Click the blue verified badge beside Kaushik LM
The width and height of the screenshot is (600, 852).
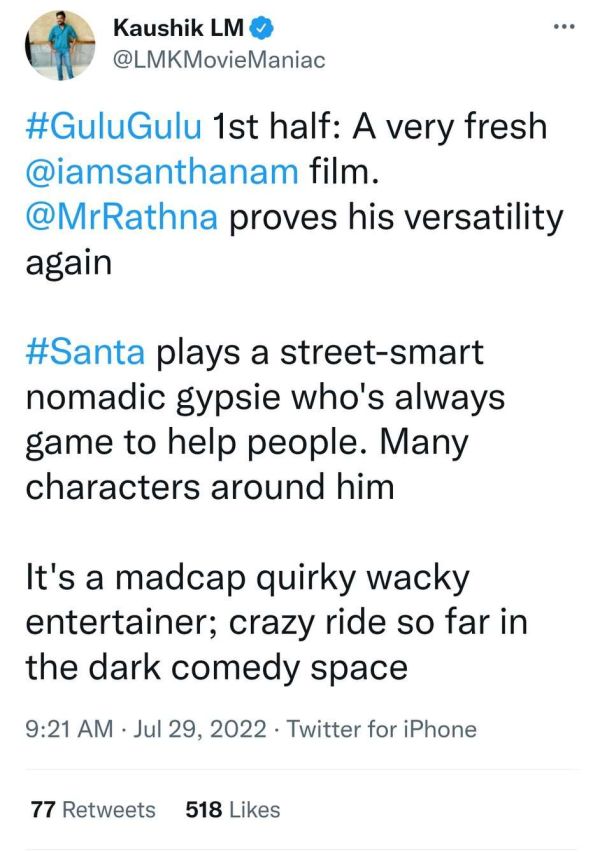[261, 28]
